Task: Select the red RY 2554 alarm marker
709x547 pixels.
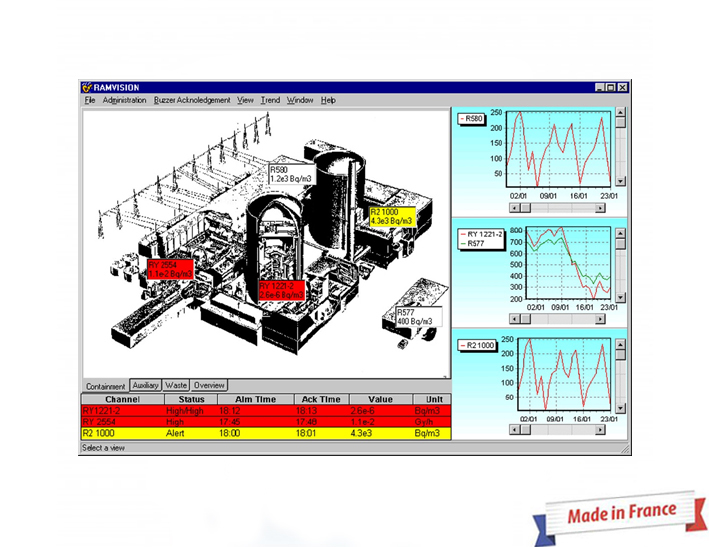Action: [170, 268]
